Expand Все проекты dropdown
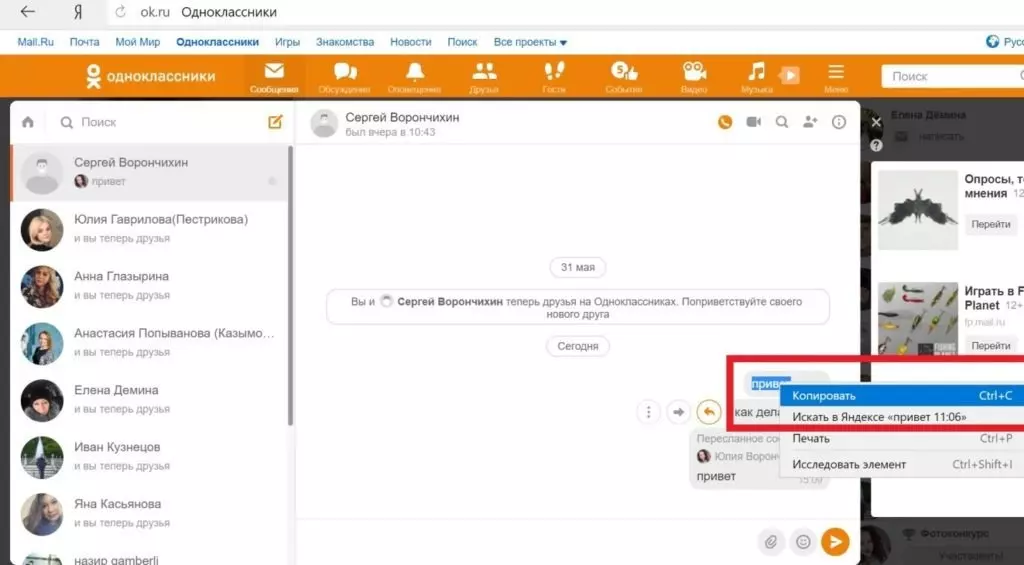Image resolution: width=1024 pixels, height=565 pixels. coord(530,42)
